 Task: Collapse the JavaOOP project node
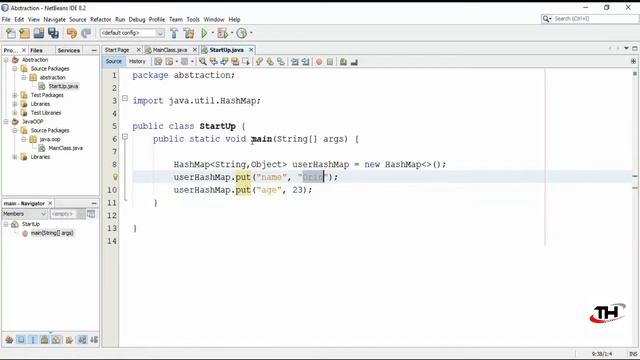(6, 122)
